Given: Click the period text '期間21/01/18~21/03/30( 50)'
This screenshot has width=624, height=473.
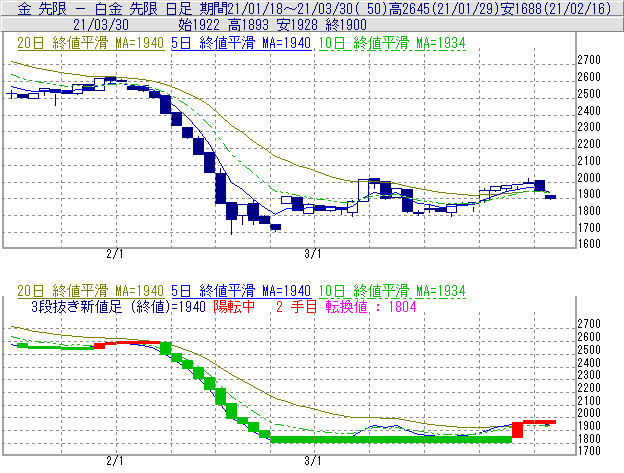Looking at the screenshot, I should tap(293, 8).
